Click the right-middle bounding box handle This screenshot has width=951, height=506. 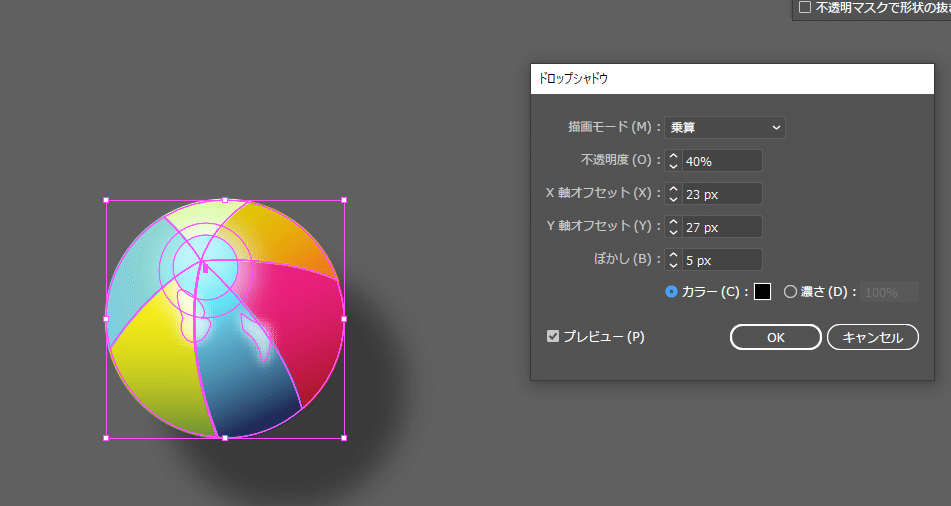pyautogui.click(x=344, y=319)
